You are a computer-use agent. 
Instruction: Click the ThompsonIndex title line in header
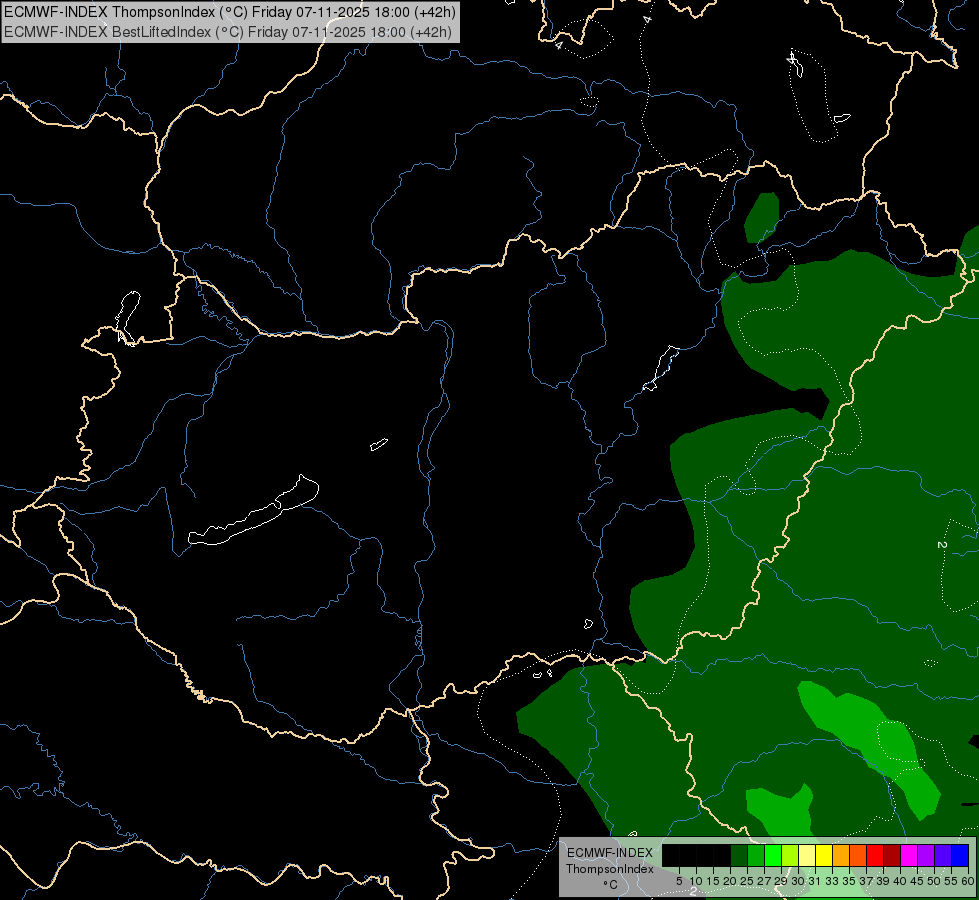230,12
